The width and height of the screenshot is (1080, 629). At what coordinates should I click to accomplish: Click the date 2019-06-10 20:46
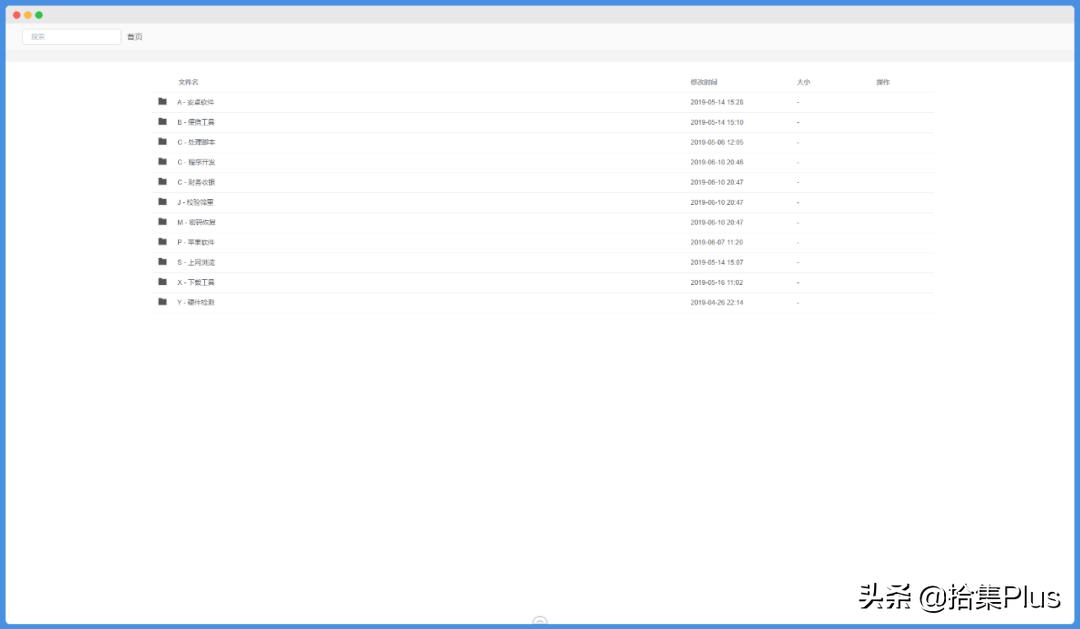pos(716,162)
